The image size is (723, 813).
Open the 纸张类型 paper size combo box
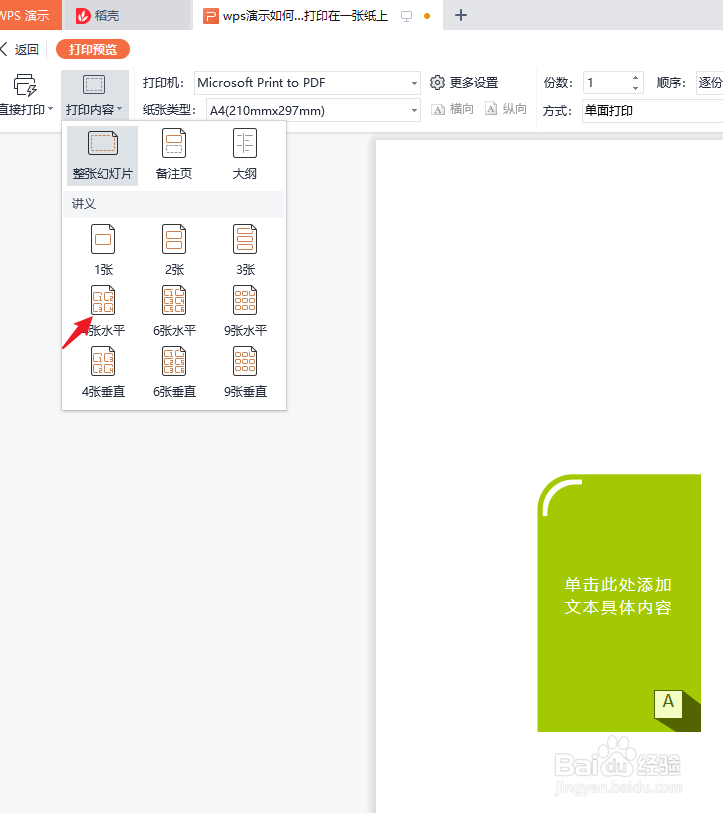(313, 110)
